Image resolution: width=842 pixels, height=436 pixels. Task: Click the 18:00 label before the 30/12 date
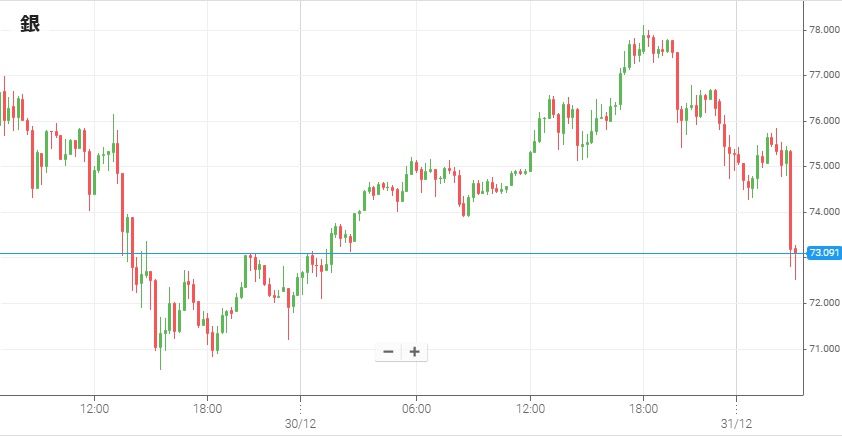coord(207,408)
